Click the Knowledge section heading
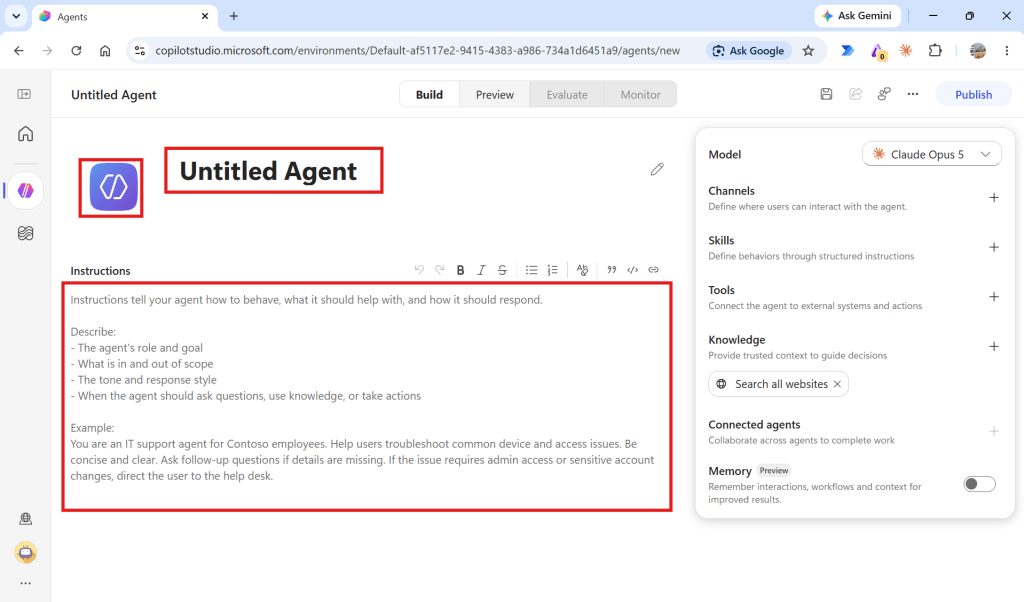The image size is (1024, 602). (737, 340)
